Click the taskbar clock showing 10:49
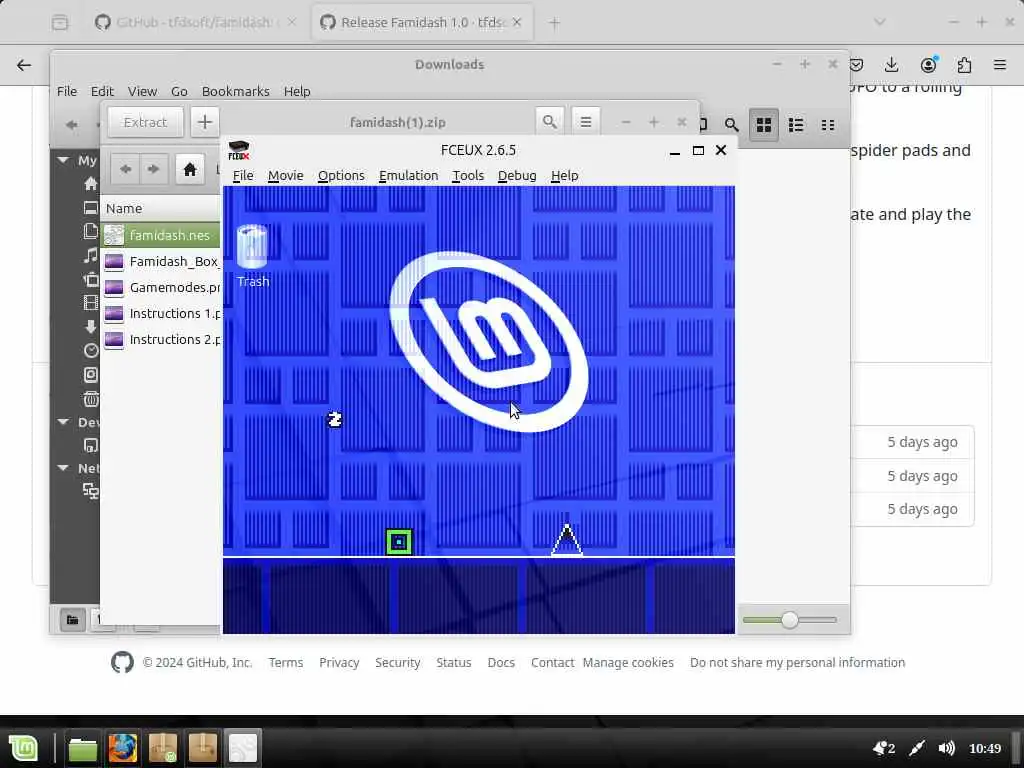Viewport: 1024px width, 768px height. click(x=985, y=748)
